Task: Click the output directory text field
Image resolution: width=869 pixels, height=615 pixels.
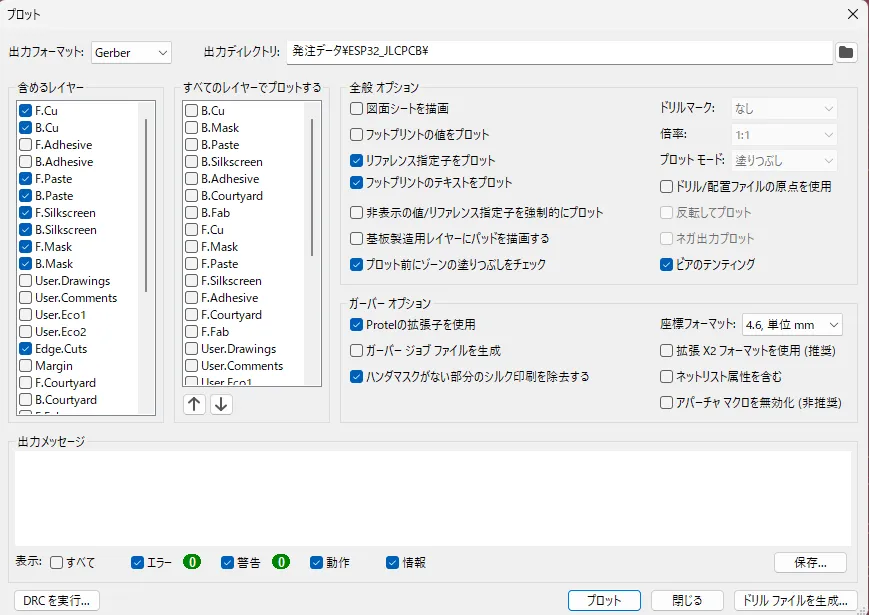Action: pos(558,51)
